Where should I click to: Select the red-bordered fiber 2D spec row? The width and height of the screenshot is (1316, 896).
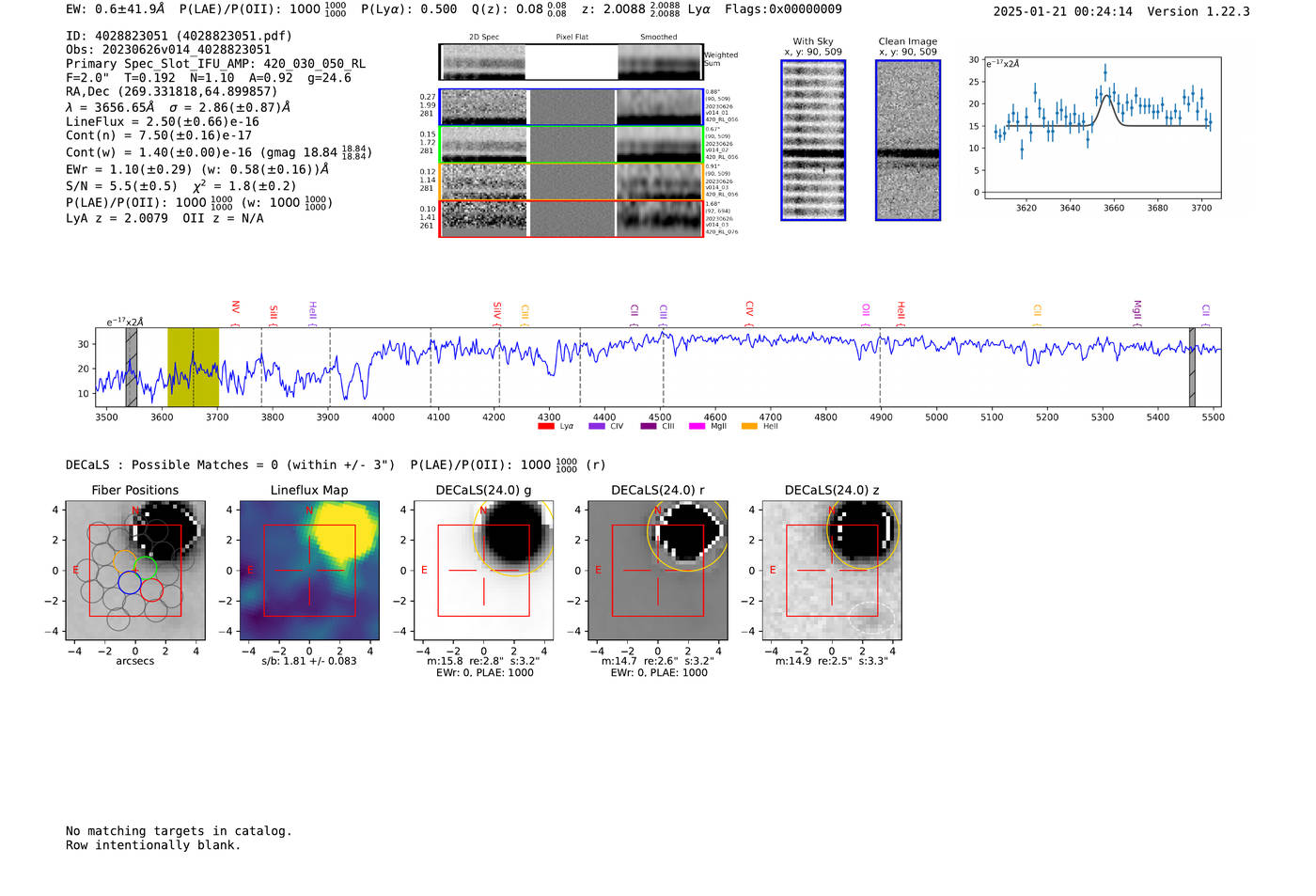pyautogui.click(x=572, y=218)
